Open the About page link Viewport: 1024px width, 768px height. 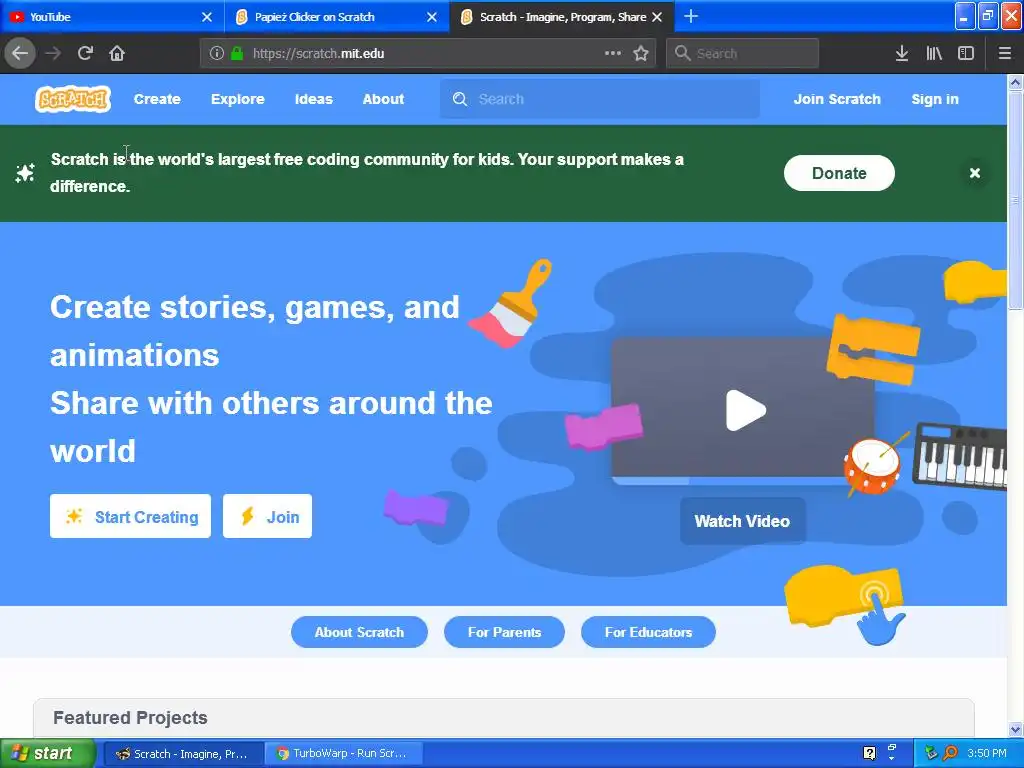(383, 99)
